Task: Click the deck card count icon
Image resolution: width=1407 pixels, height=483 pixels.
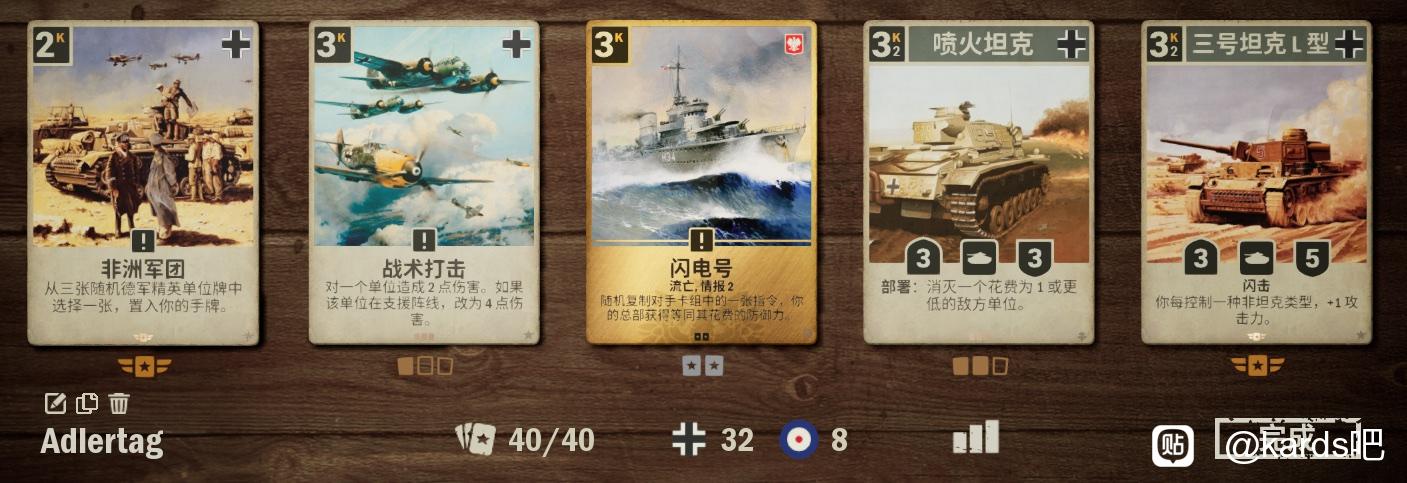Action: point(475,438)
